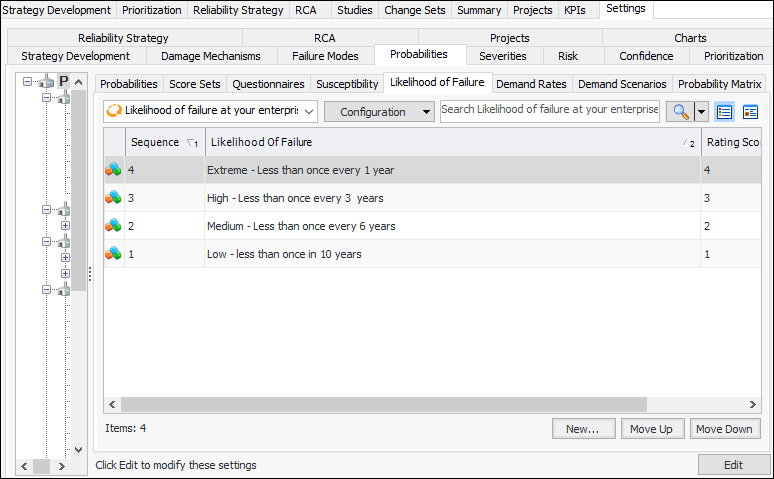Open the Susceptibility tab

pyautogui.click(x=347, y=84)
